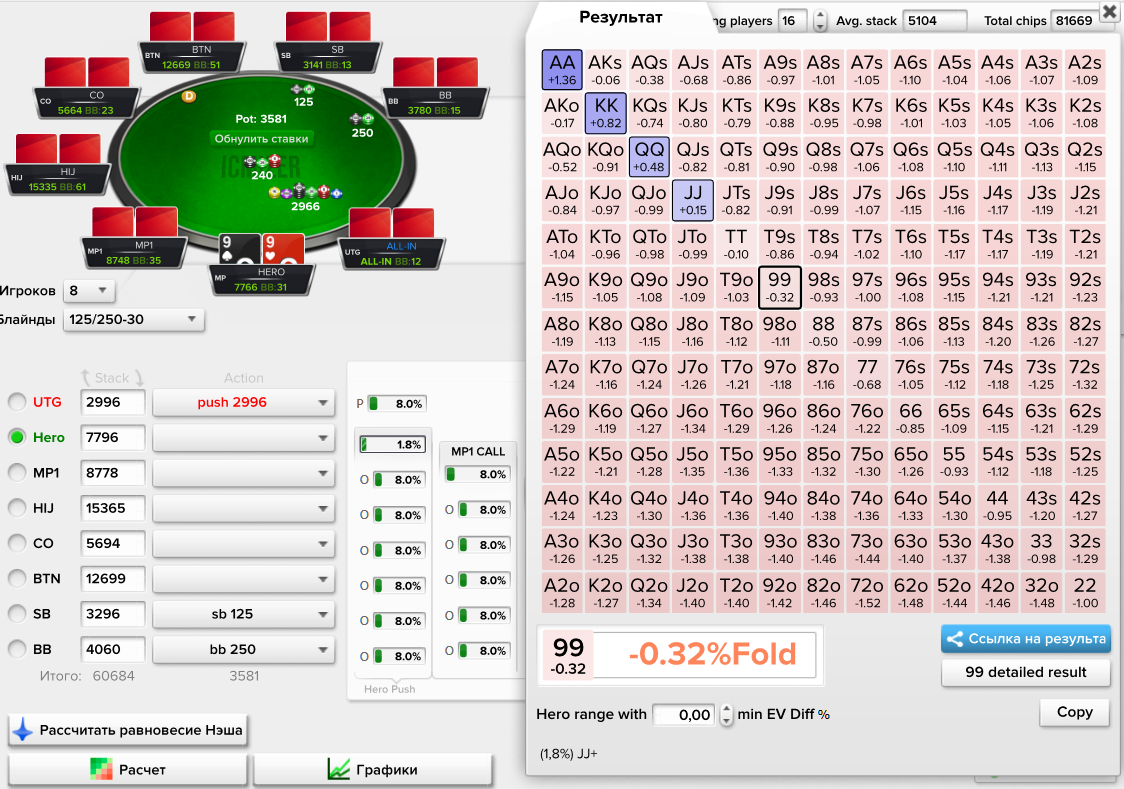Click the chart icon on Графики
Viewport: 1124px width, 789px height.
click(338, 769)
